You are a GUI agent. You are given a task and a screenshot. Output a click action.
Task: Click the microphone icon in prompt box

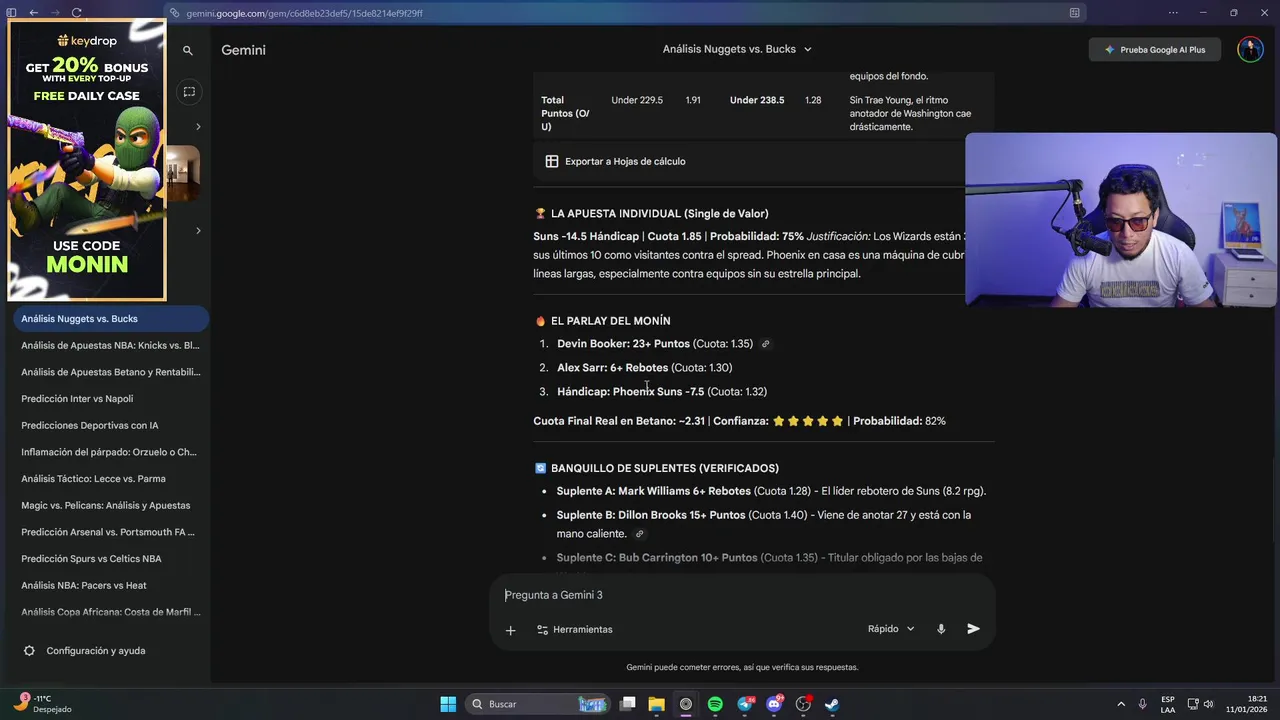[x=940, y=629]
